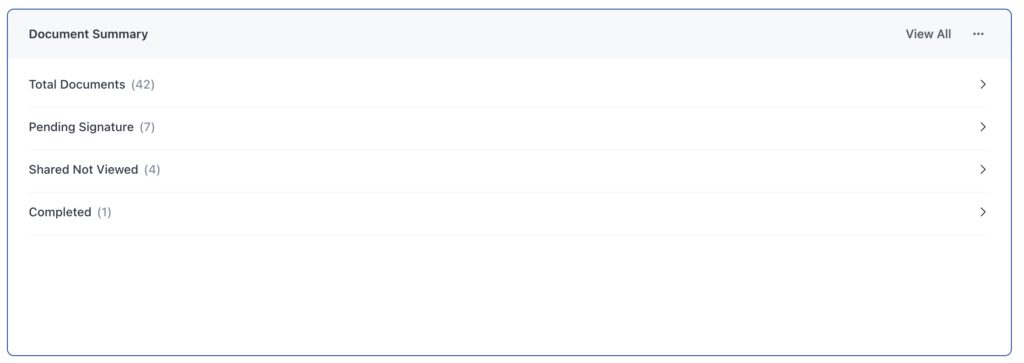The height and width of the screenshot is (363, 1024).
Task: Click the (4) count beside Shared Not Viewed
Action: [x=152, y=169]
